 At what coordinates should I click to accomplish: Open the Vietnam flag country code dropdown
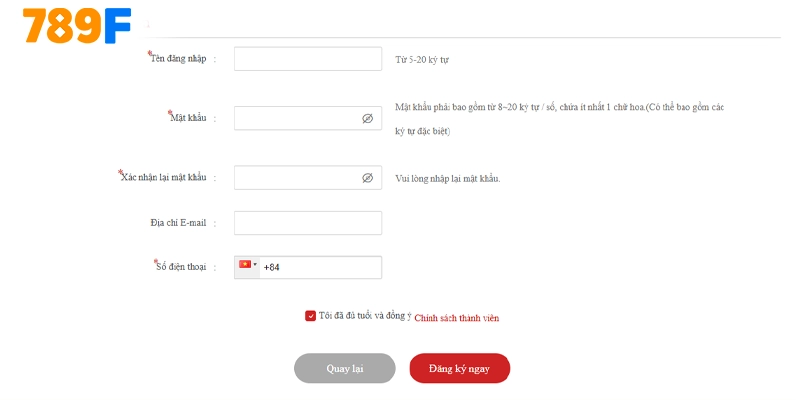[x=247, y=266]
